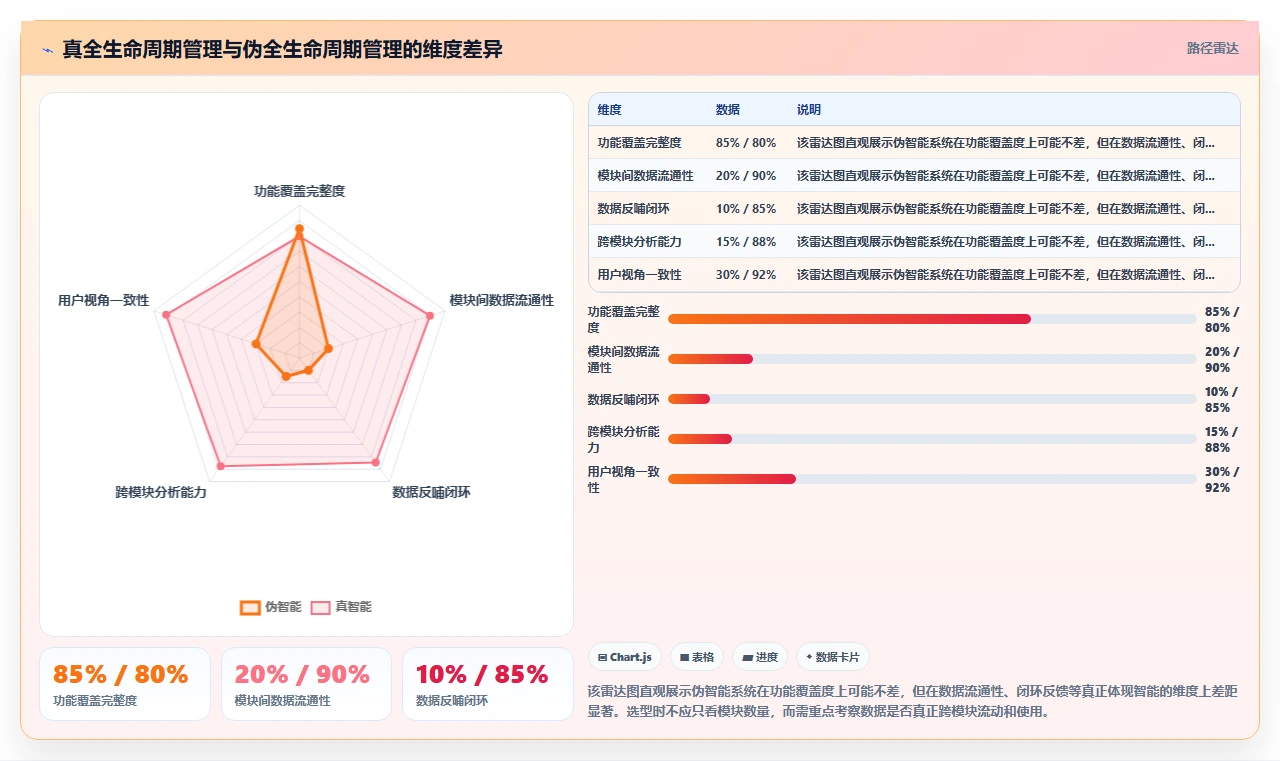Click the 功能覆盖完整度 progress bar

click(x=932, y=319)
